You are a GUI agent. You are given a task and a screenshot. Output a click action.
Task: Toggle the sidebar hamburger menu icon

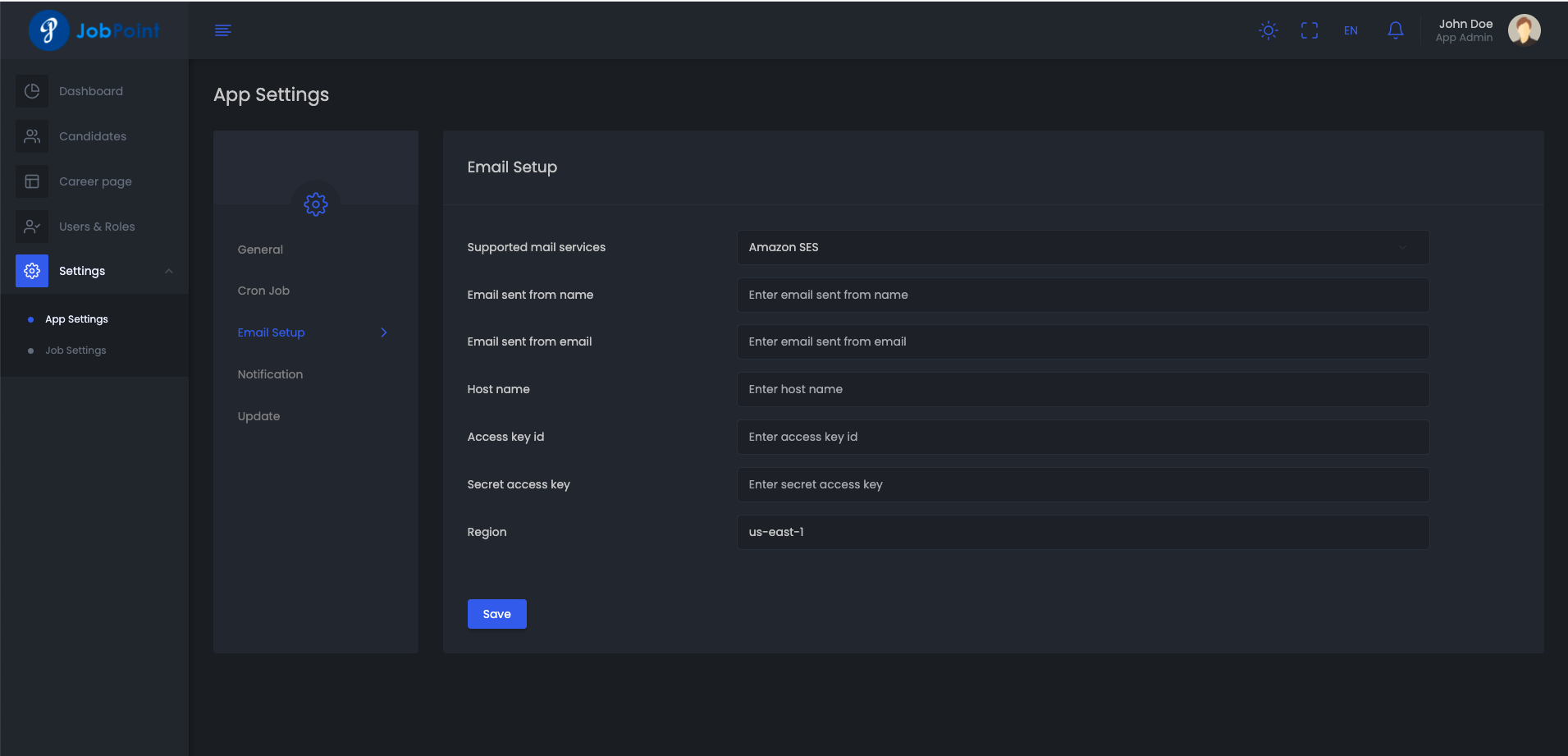[x=222, y=30]
